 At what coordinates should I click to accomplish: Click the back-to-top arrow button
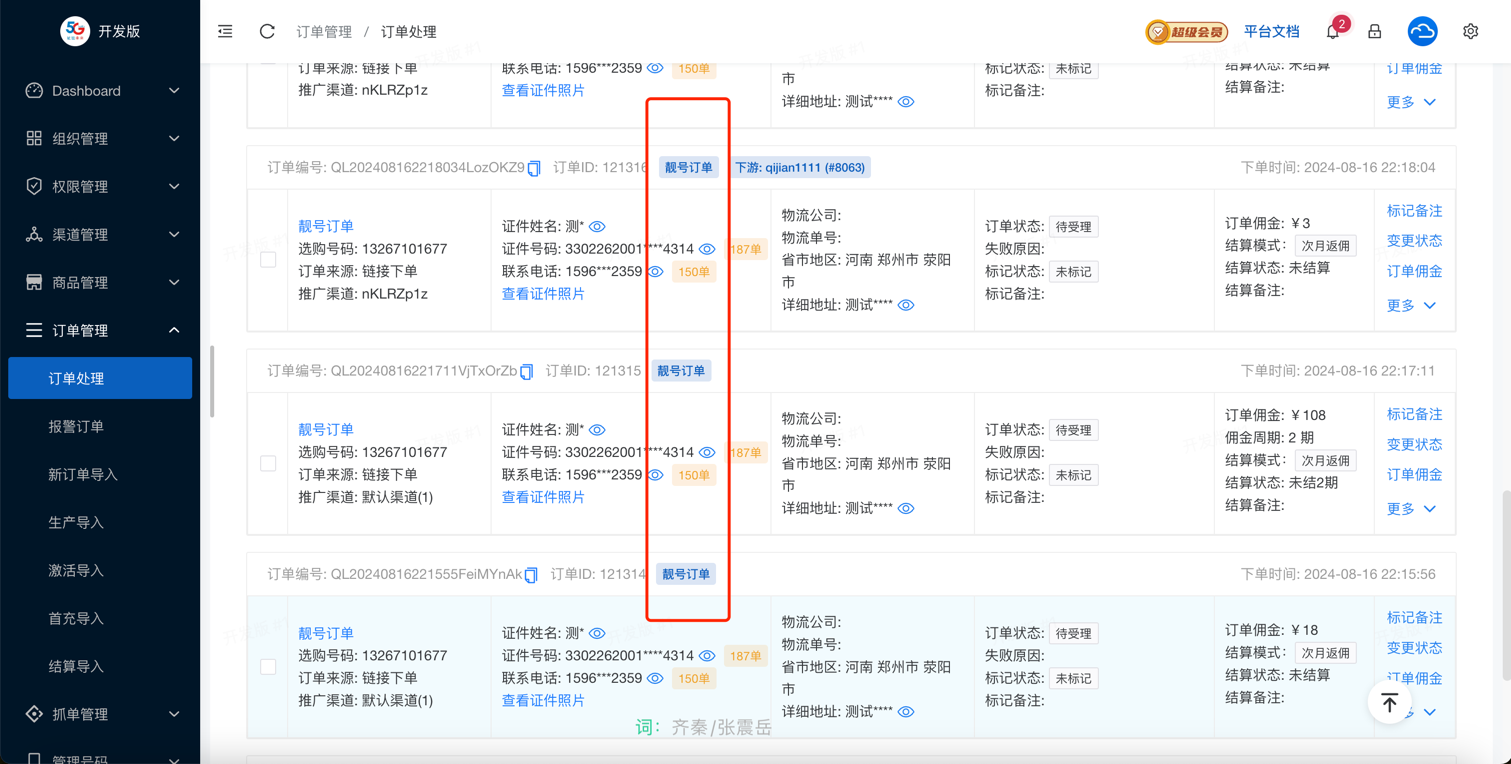1389,703
